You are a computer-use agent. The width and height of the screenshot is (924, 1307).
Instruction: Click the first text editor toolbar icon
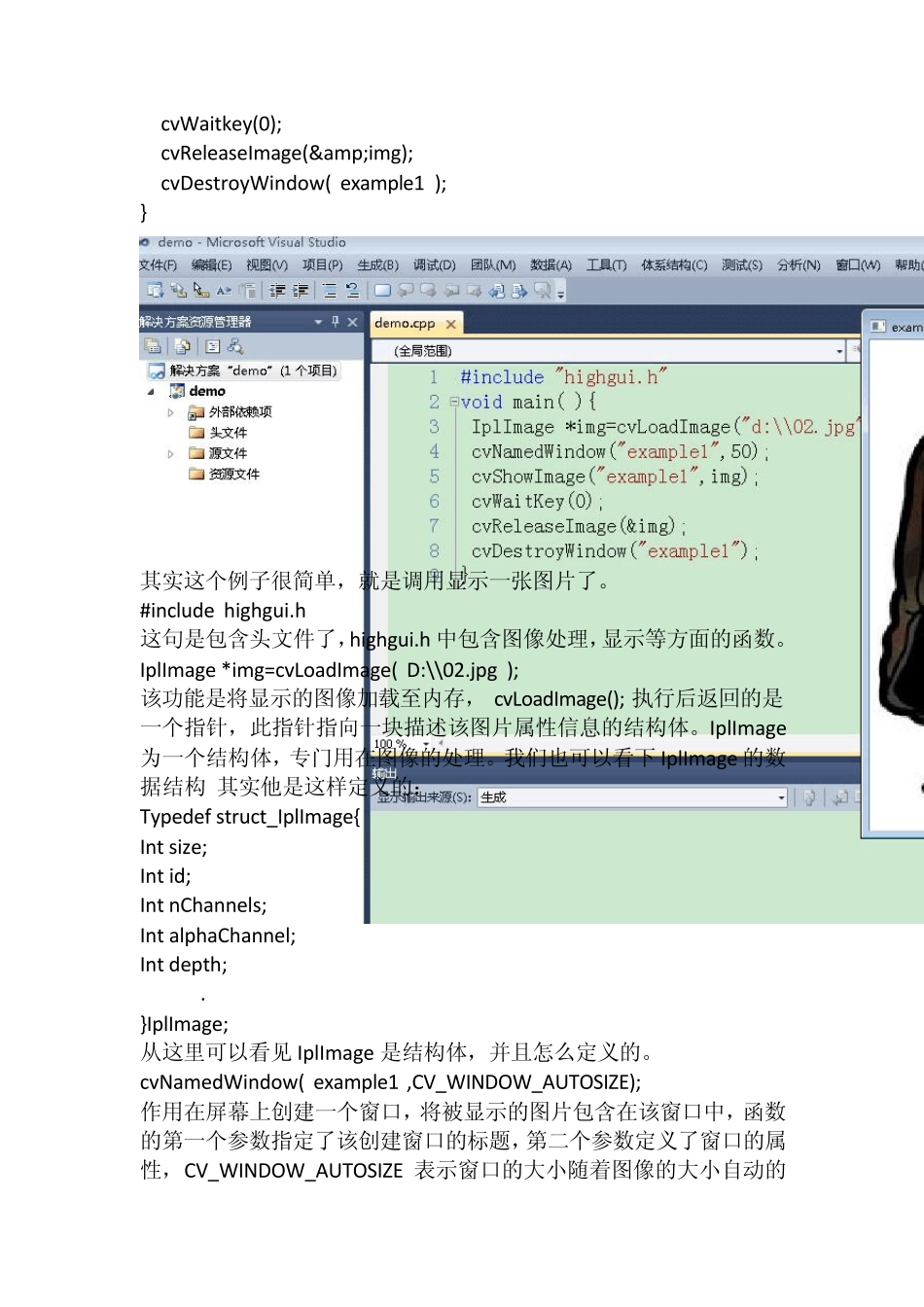155,290
